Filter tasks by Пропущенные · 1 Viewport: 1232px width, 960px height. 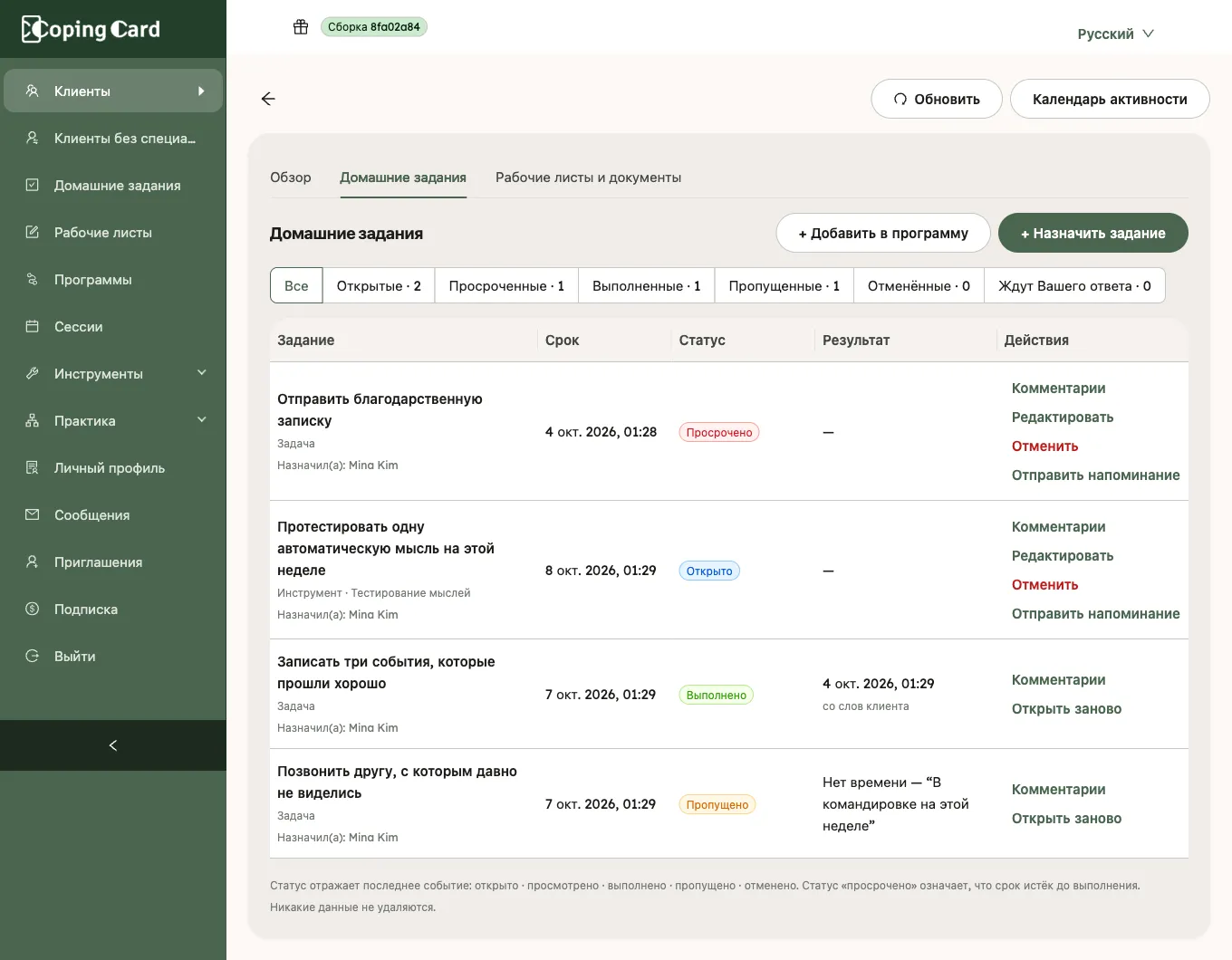click(784, 285)
